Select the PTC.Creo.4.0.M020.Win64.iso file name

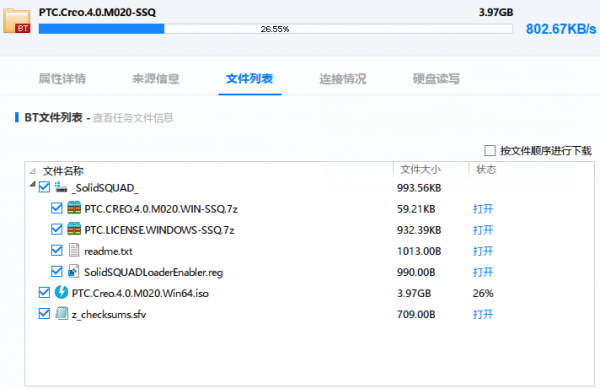point(140,293)
